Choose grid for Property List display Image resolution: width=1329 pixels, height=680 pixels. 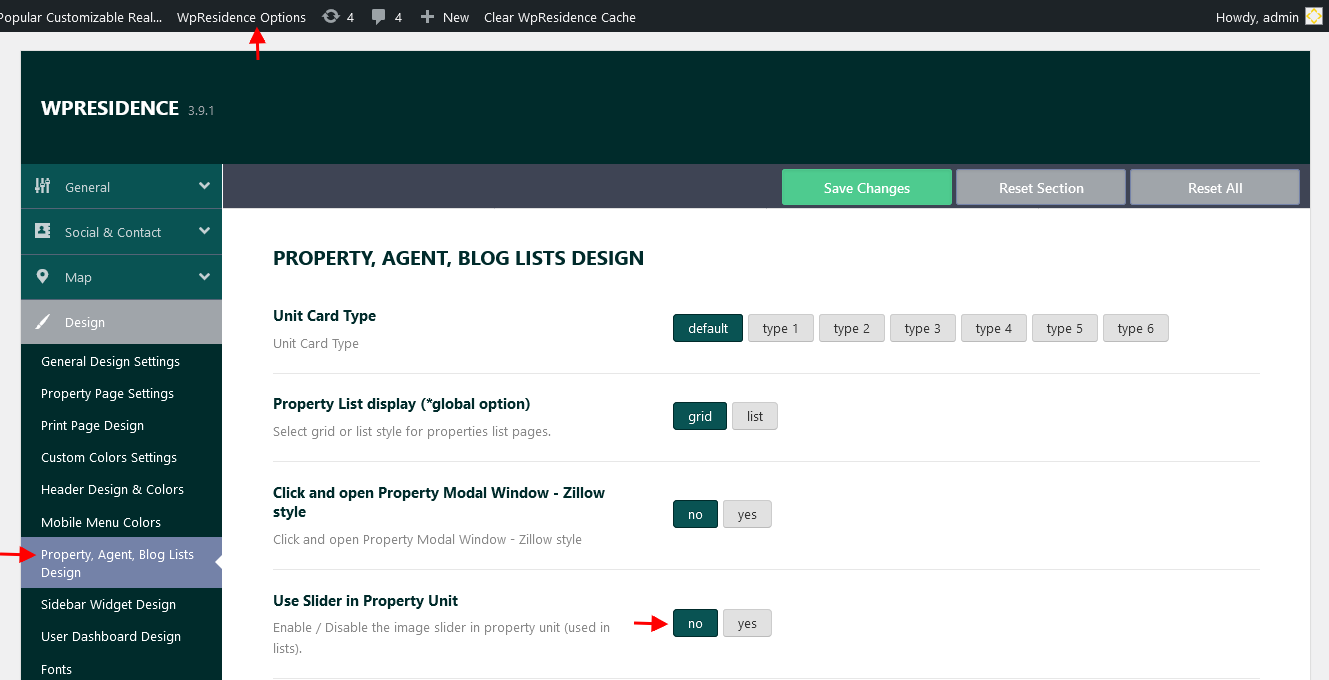pyautogui.click(x=700, y=416)
